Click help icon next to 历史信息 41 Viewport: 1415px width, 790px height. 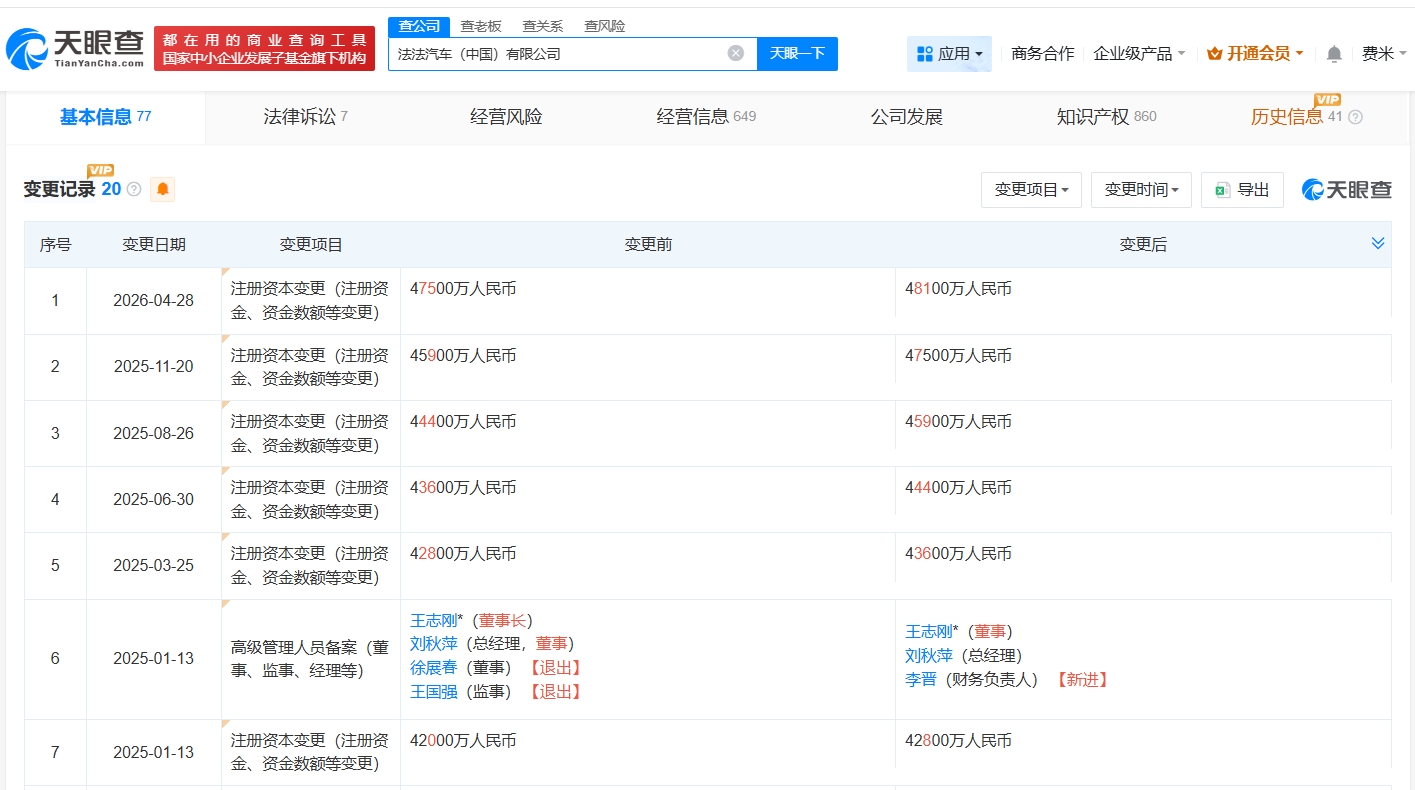1355,117
